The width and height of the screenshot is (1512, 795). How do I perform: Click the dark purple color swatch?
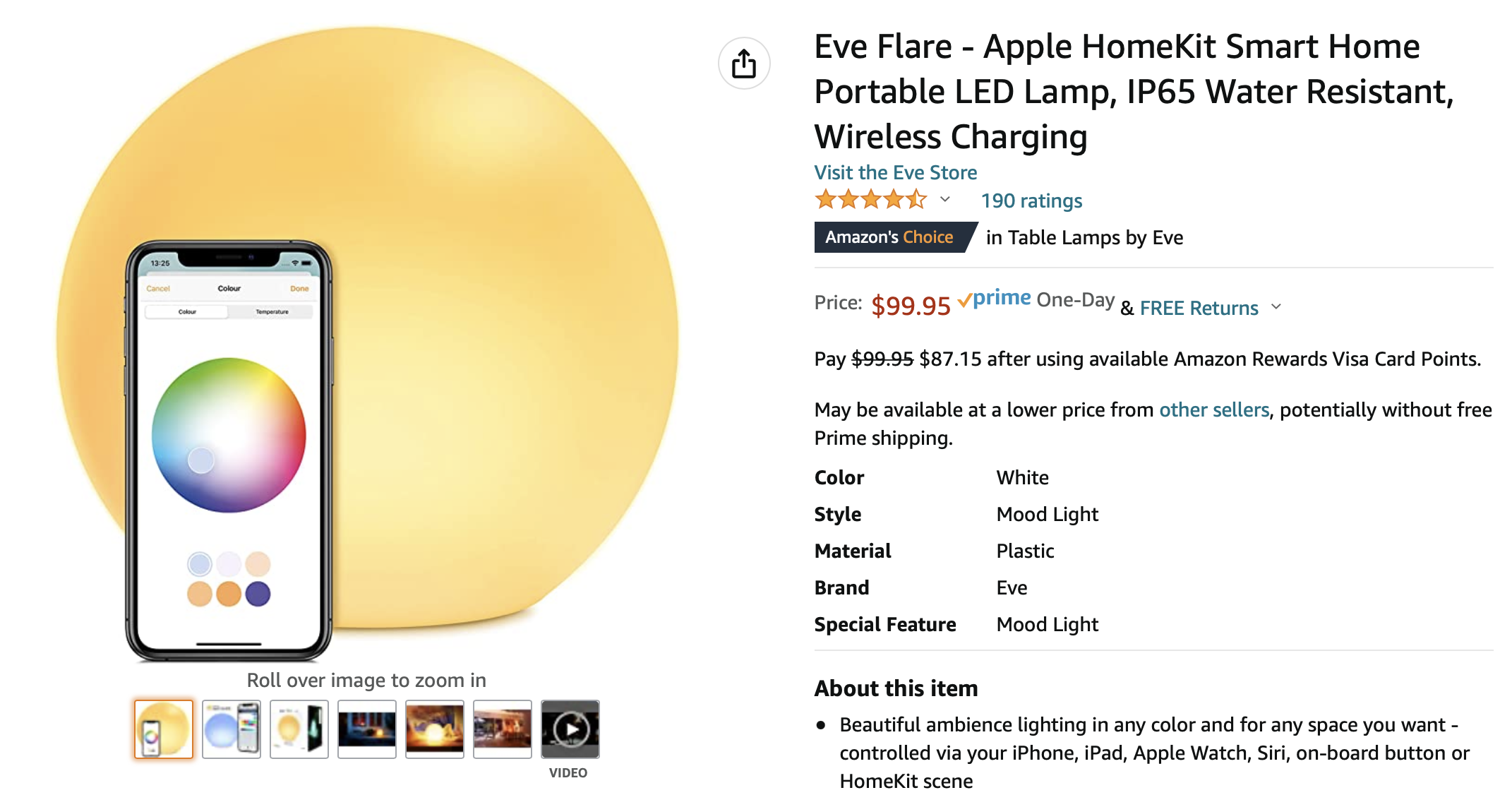258,594
